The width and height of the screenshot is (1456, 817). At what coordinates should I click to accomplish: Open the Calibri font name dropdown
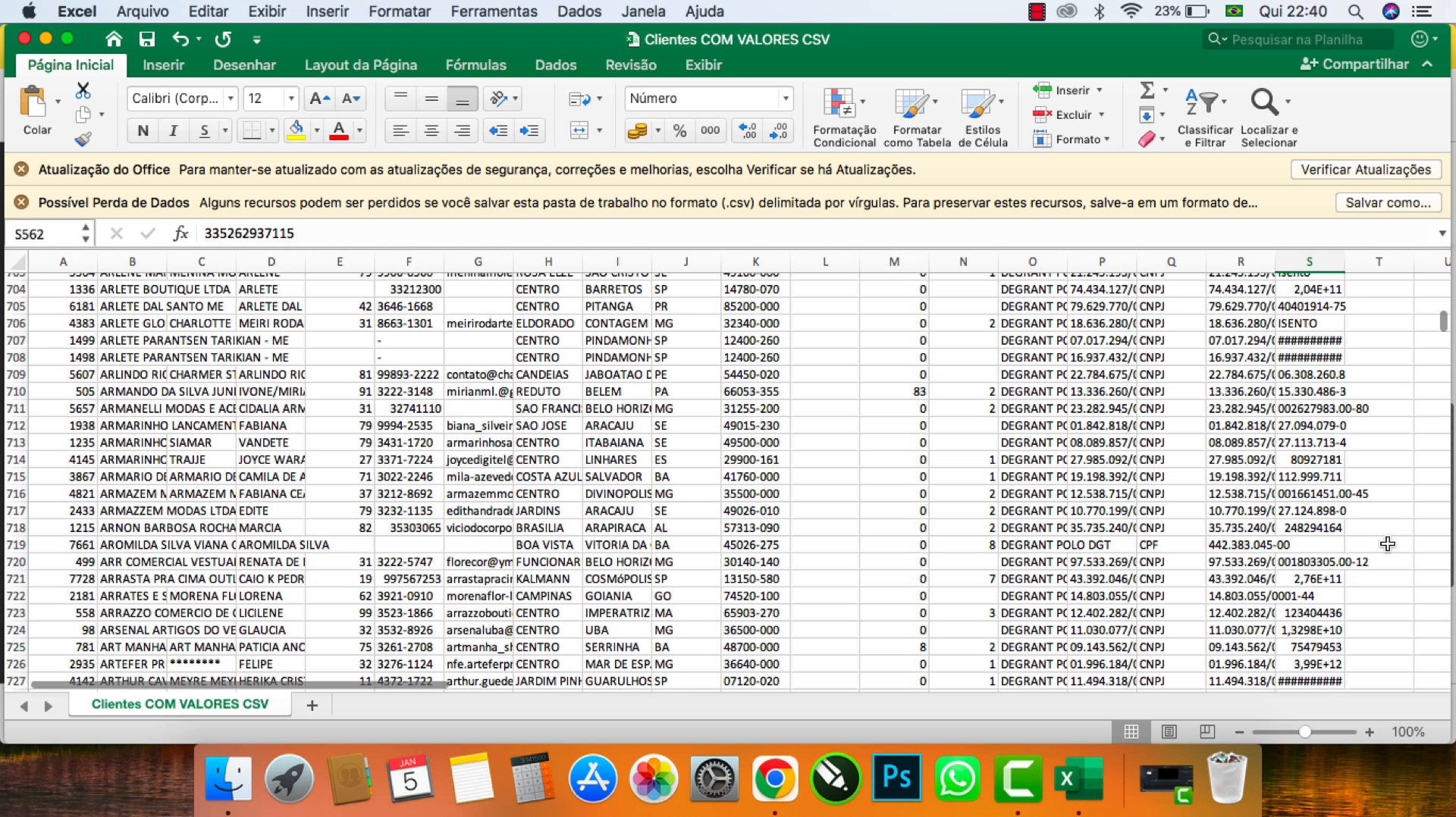(x=231, y=99)
